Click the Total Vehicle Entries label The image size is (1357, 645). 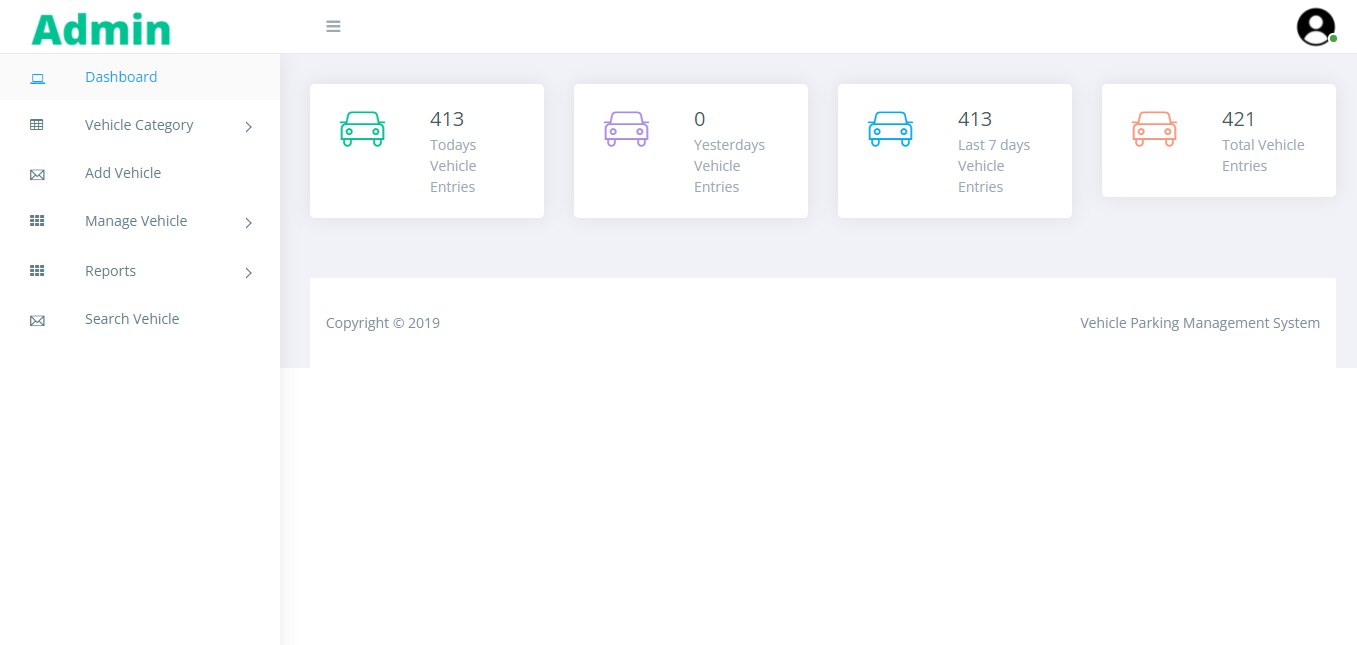pyautogui.click(x=1263, y=155)
